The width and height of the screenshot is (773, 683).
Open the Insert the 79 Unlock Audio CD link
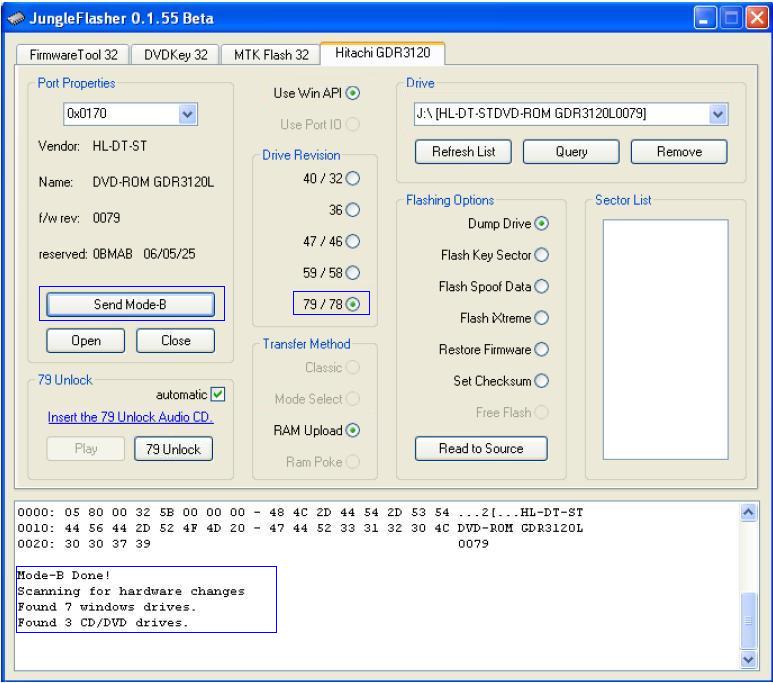click(x=130, y=417)
